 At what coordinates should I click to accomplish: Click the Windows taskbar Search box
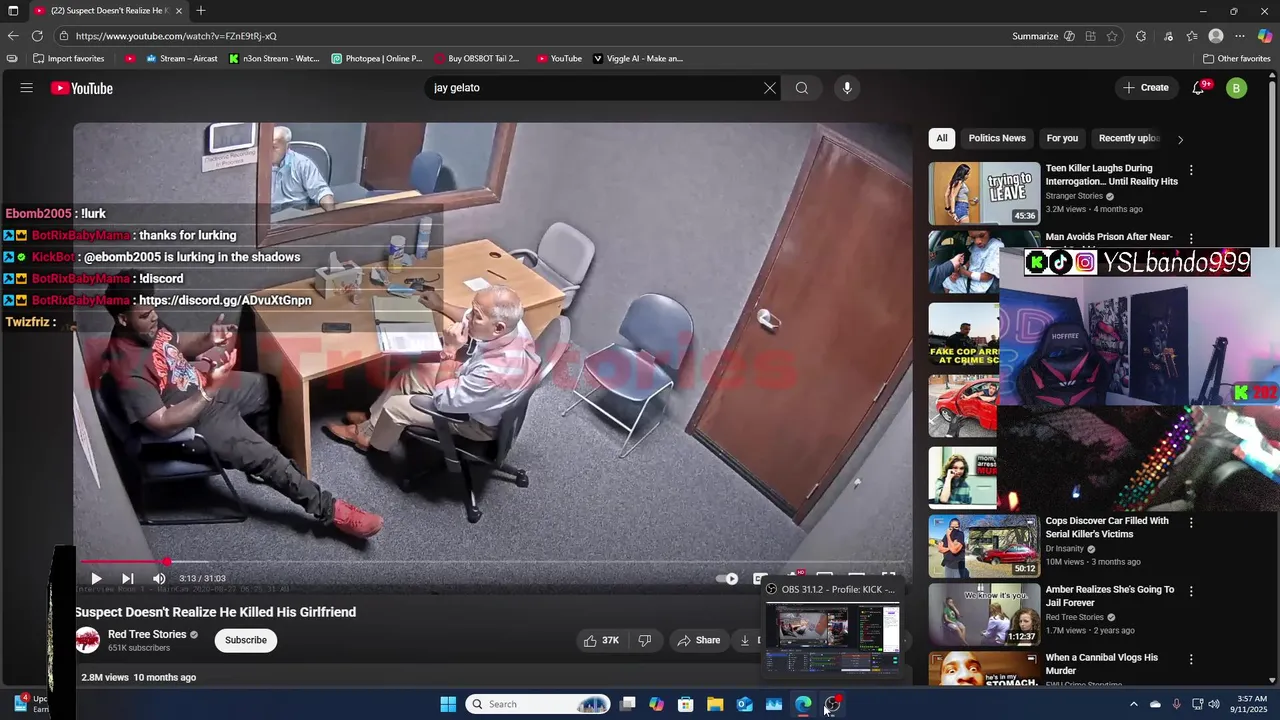click(x=538, y=704)
